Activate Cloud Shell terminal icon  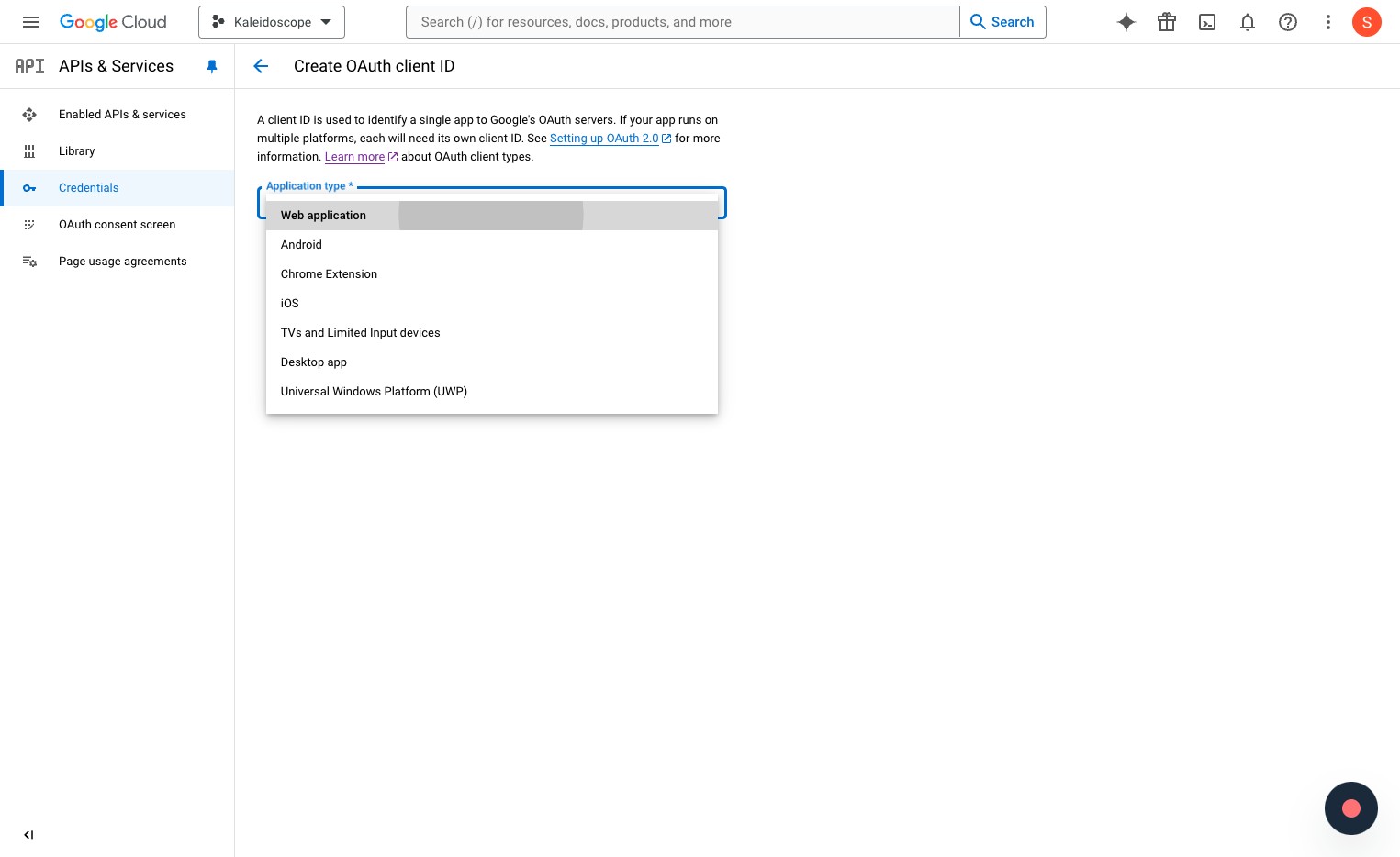tap(1207, 22)
